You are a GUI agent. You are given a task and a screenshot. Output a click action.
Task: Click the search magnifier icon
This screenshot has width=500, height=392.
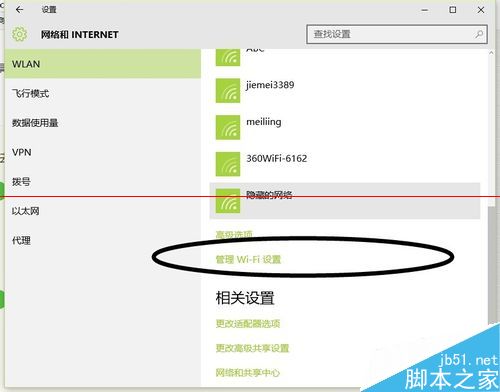point(479,34)
